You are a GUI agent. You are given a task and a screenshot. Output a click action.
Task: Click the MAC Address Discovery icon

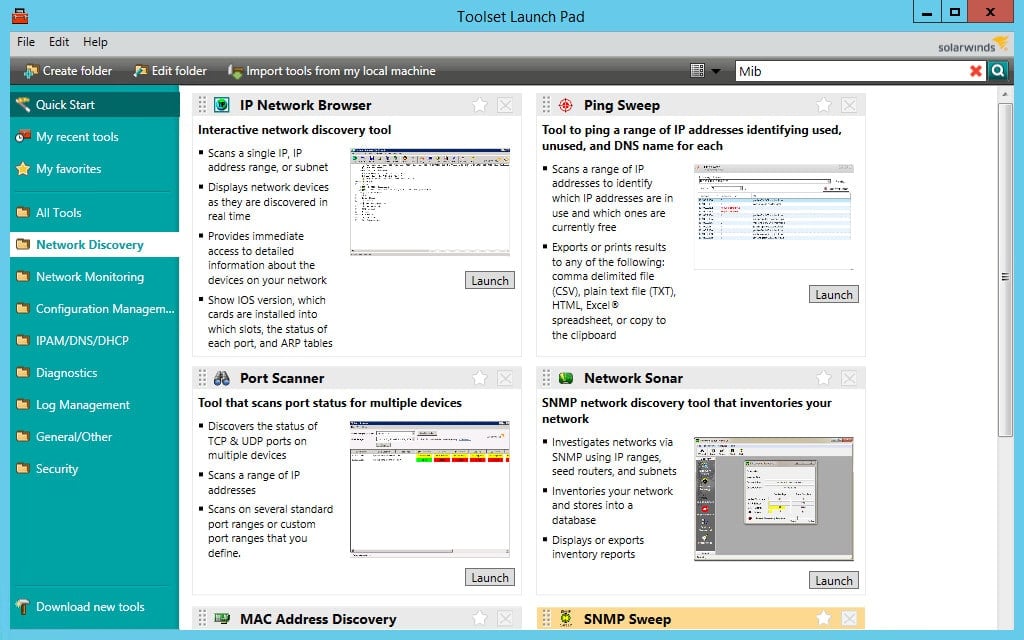coord(222,618)
